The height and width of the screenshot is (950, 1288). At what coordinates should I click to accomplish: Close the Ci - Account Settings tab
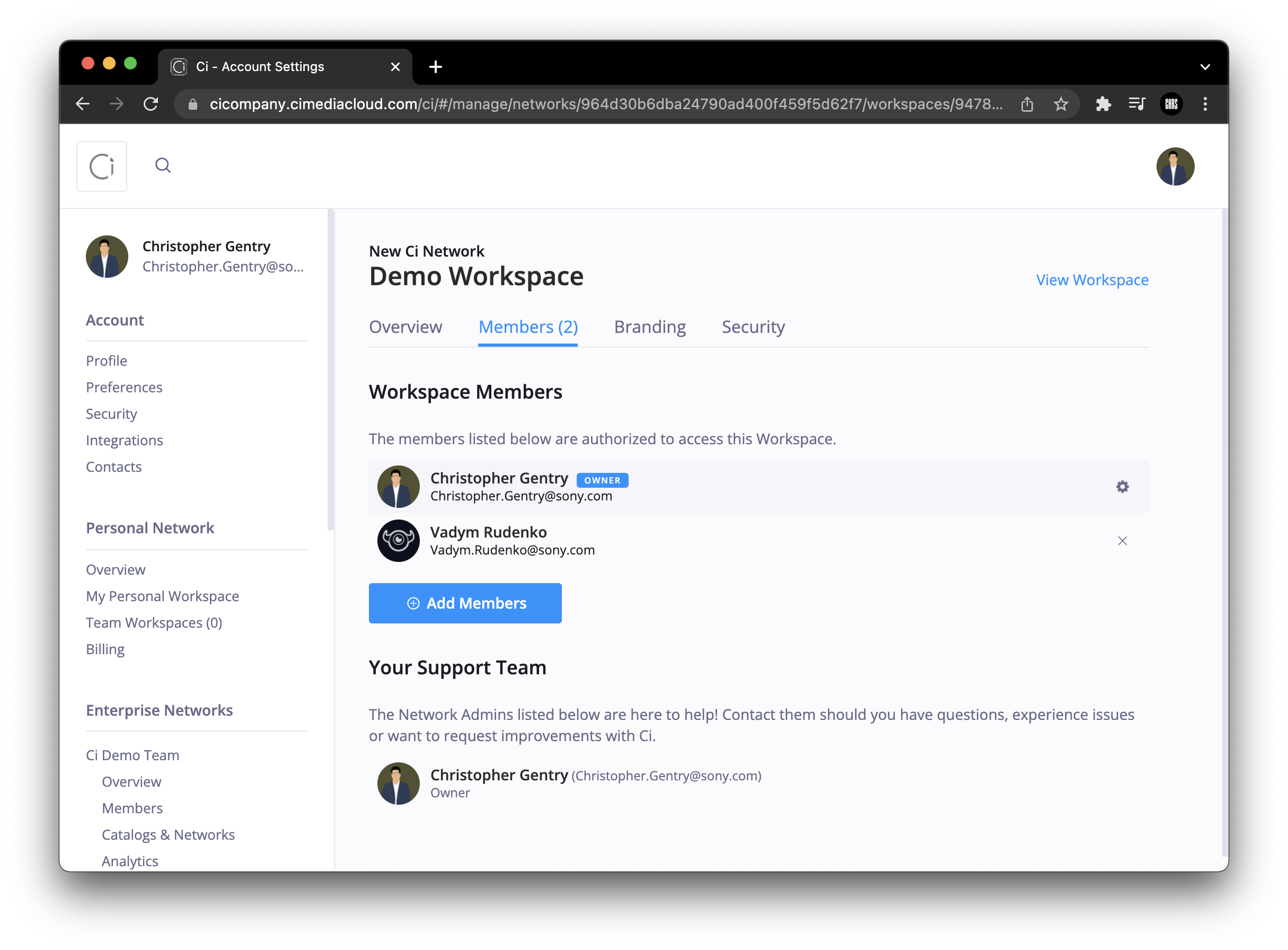395,67
